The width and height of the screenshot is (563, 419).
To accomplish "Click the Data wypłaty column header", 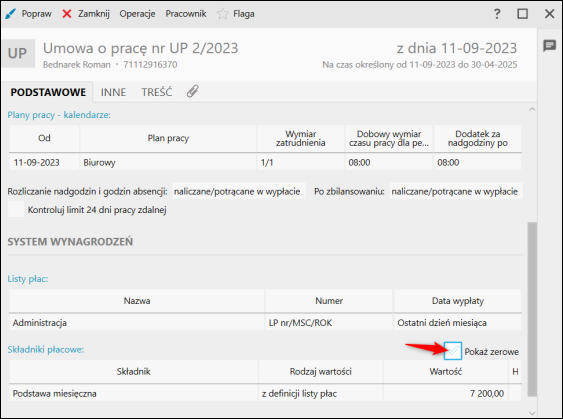I will click(458, 301).
